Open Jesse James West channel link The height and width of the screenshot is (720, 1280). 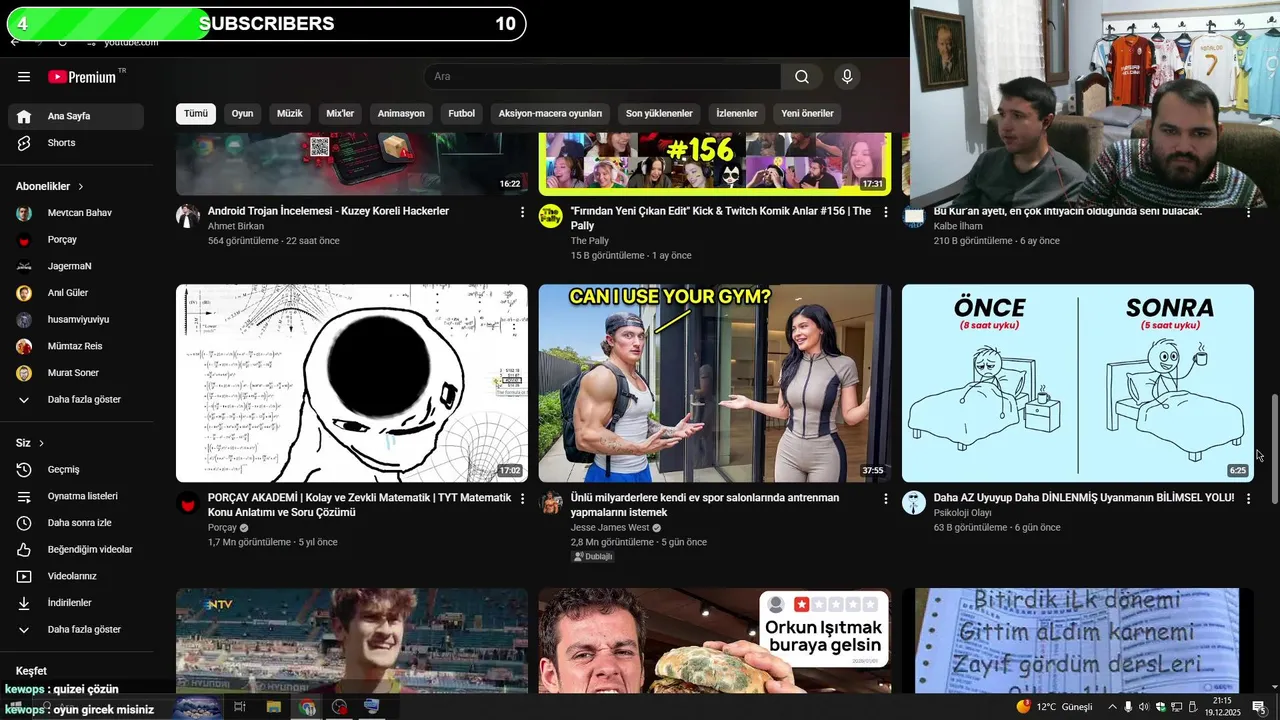(610, 528)
